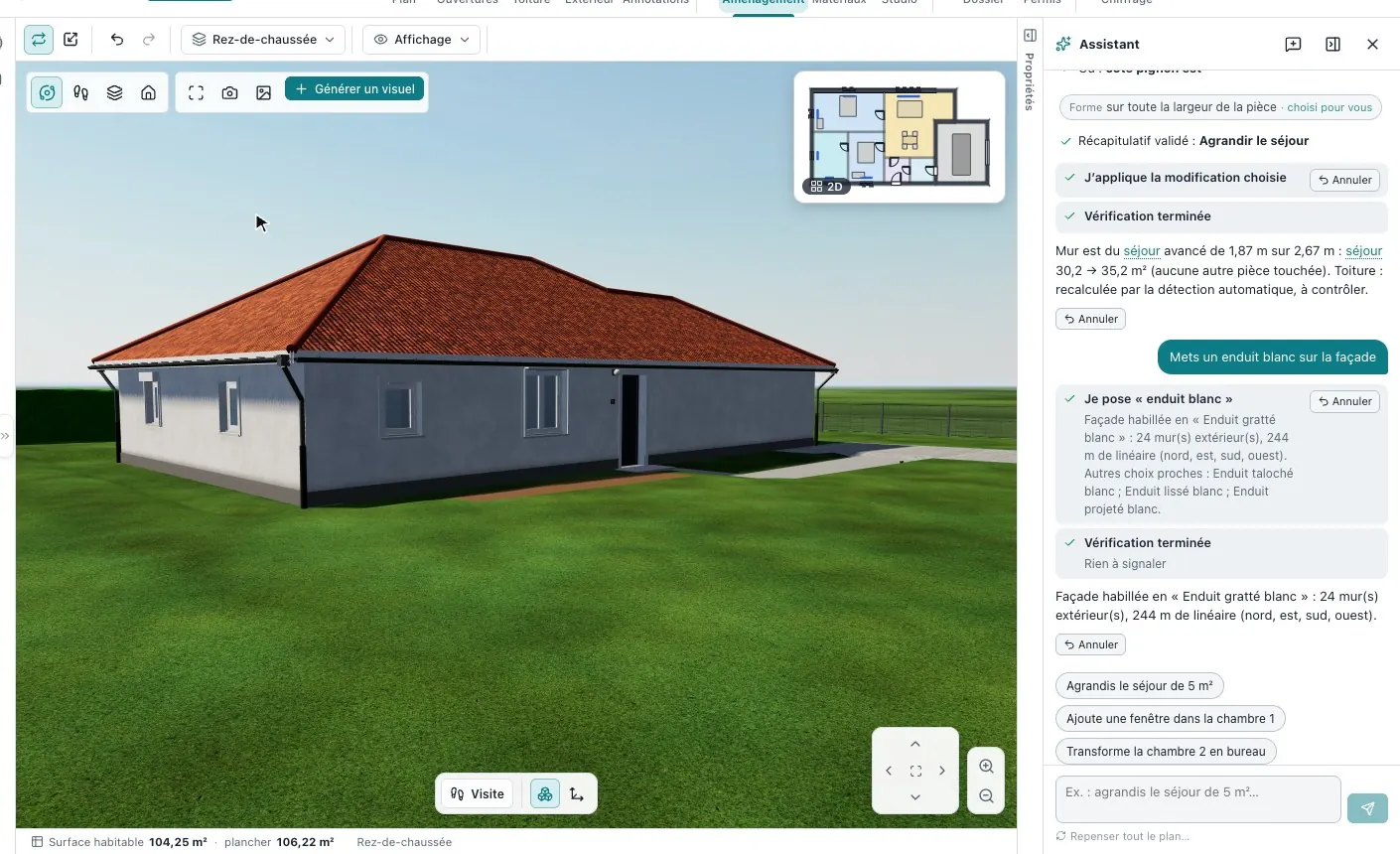
Task: Open the Affichage display dropdown
Action: tap(422, 40)
